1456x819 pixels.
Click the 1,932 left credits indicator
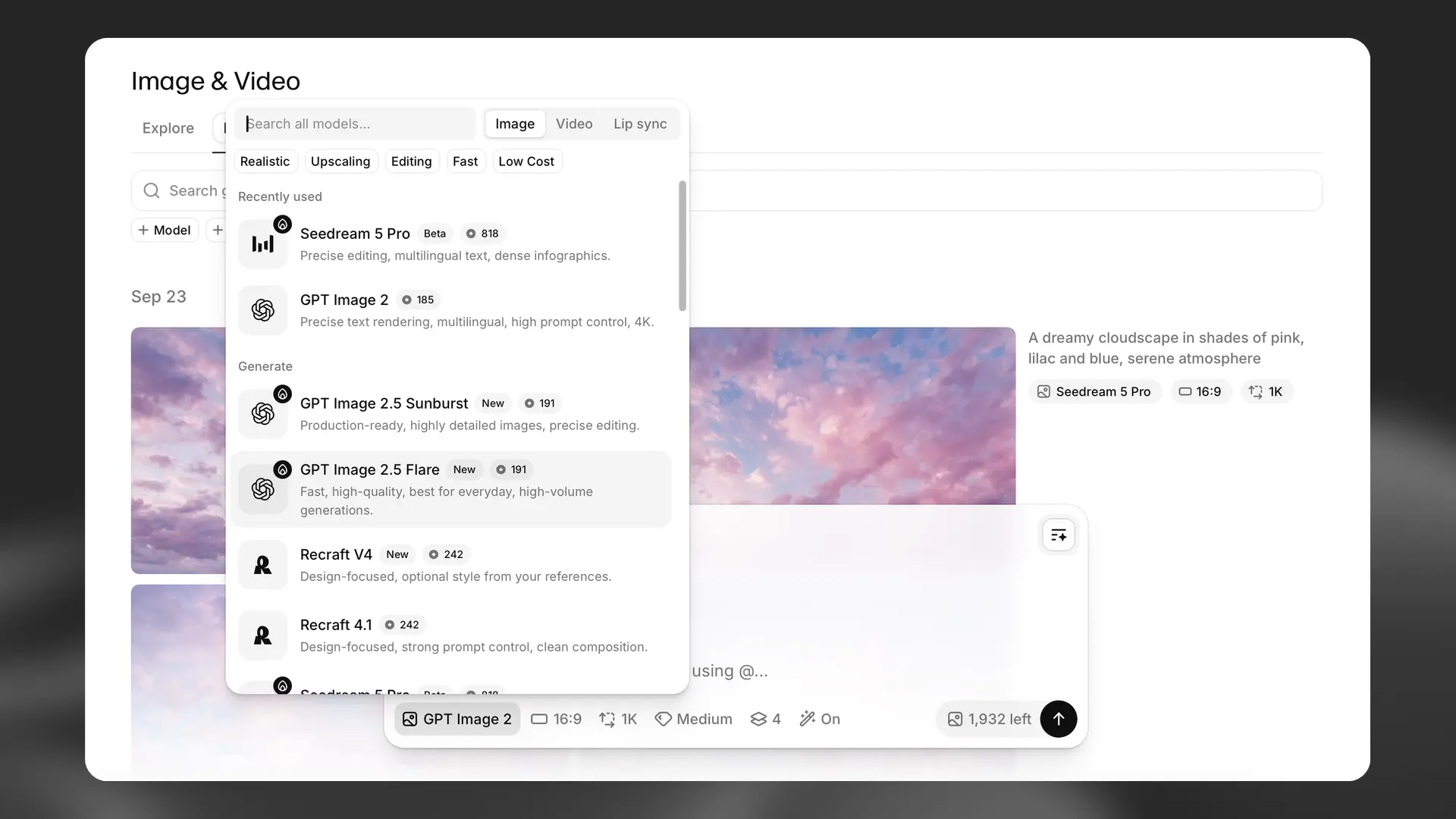(x=990, y=719)
